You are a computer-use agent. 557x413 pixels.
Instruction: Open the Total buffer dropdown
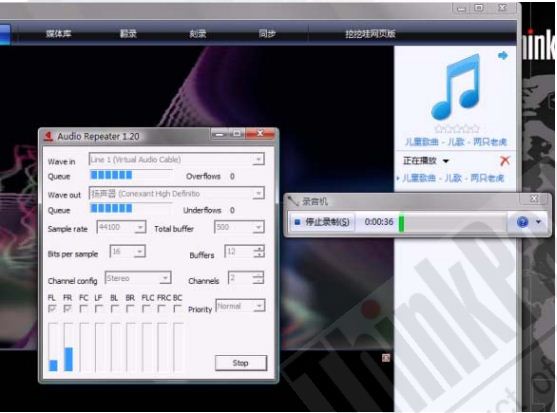point(258,227)
